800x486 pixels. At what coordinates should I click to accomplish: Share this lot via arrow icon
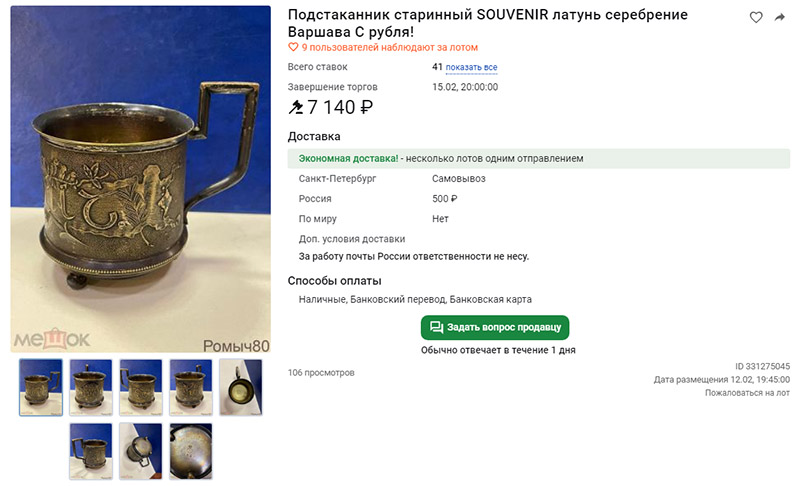click(x=780, y=17)
